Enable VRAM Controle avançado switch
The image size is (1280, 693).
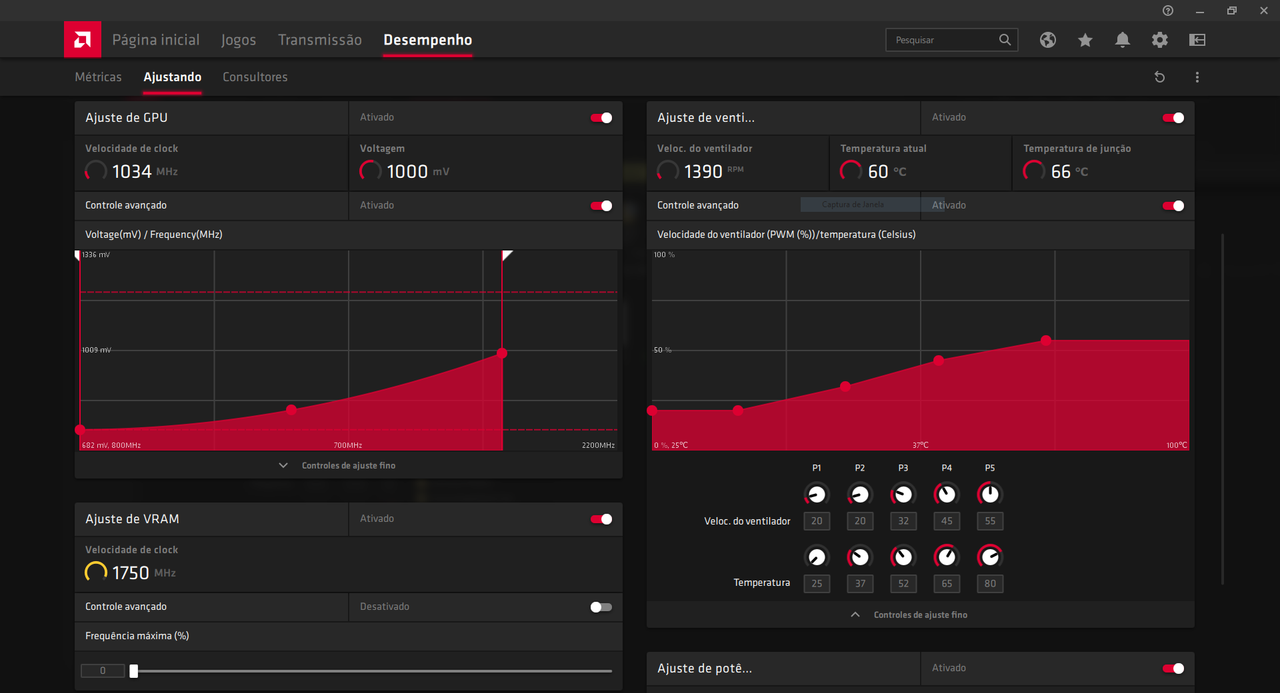[601, 607]
